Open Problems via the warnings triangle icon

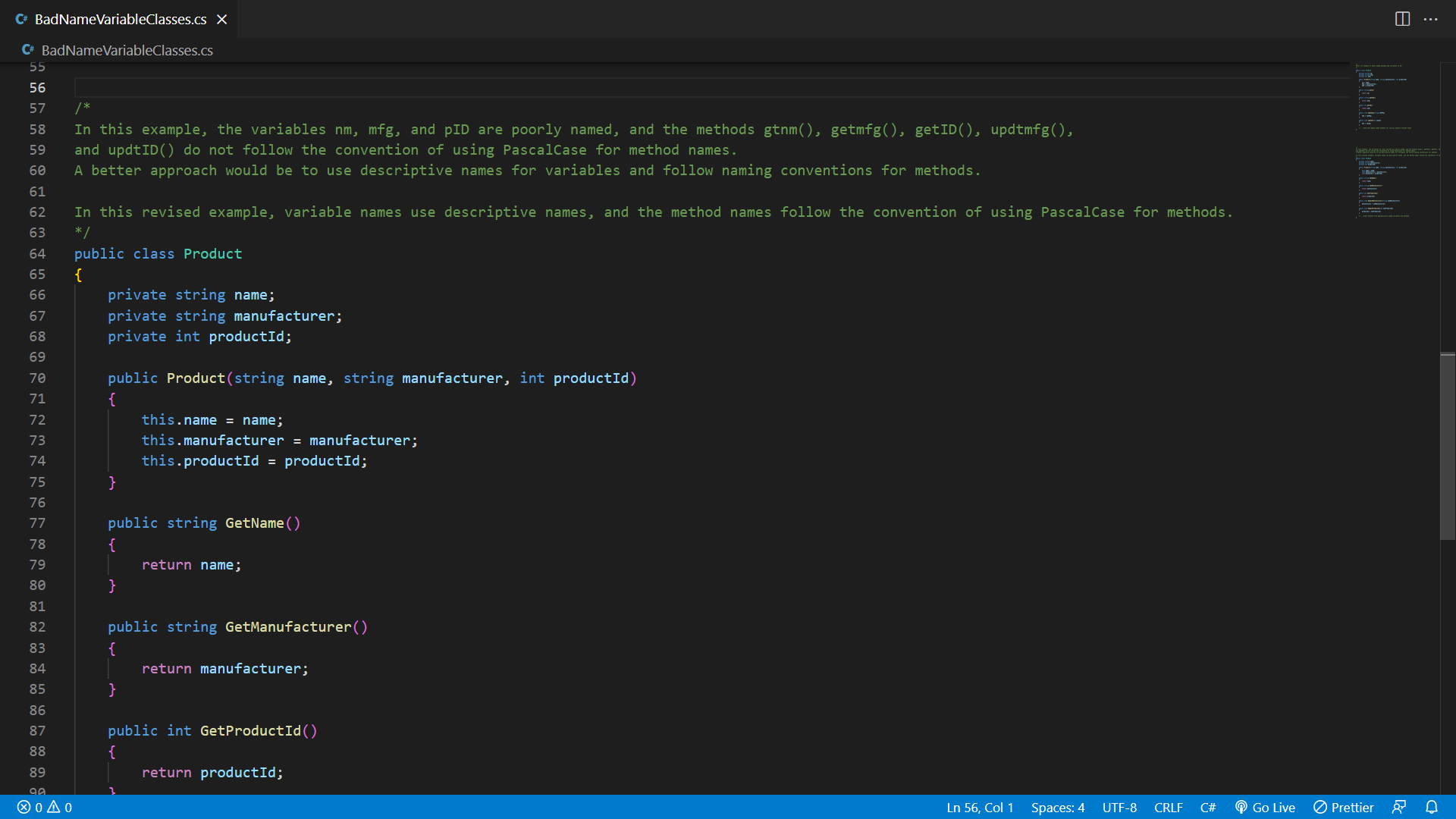tap(54, 807)
